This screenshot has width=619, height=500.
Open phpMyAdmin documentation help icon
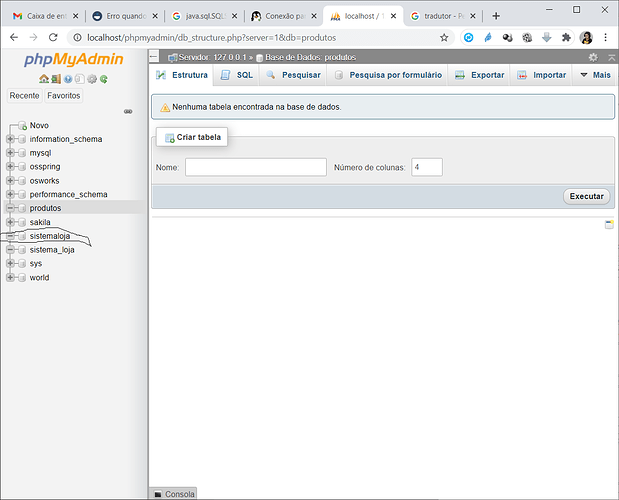pos(68,79)
